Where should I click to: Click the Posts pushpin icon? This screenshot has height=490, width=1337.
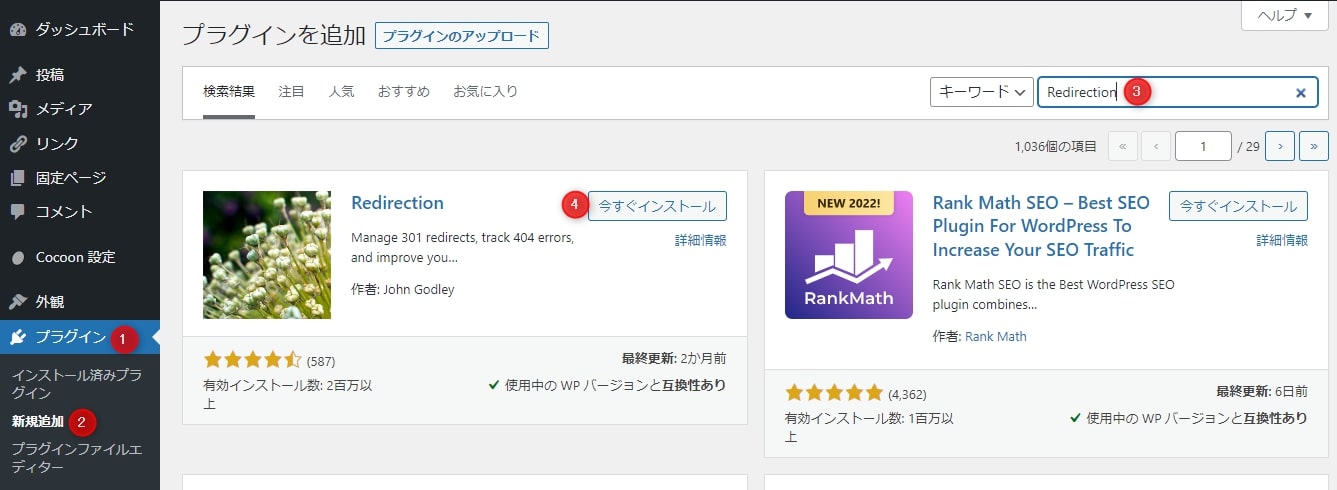[18, 75]
